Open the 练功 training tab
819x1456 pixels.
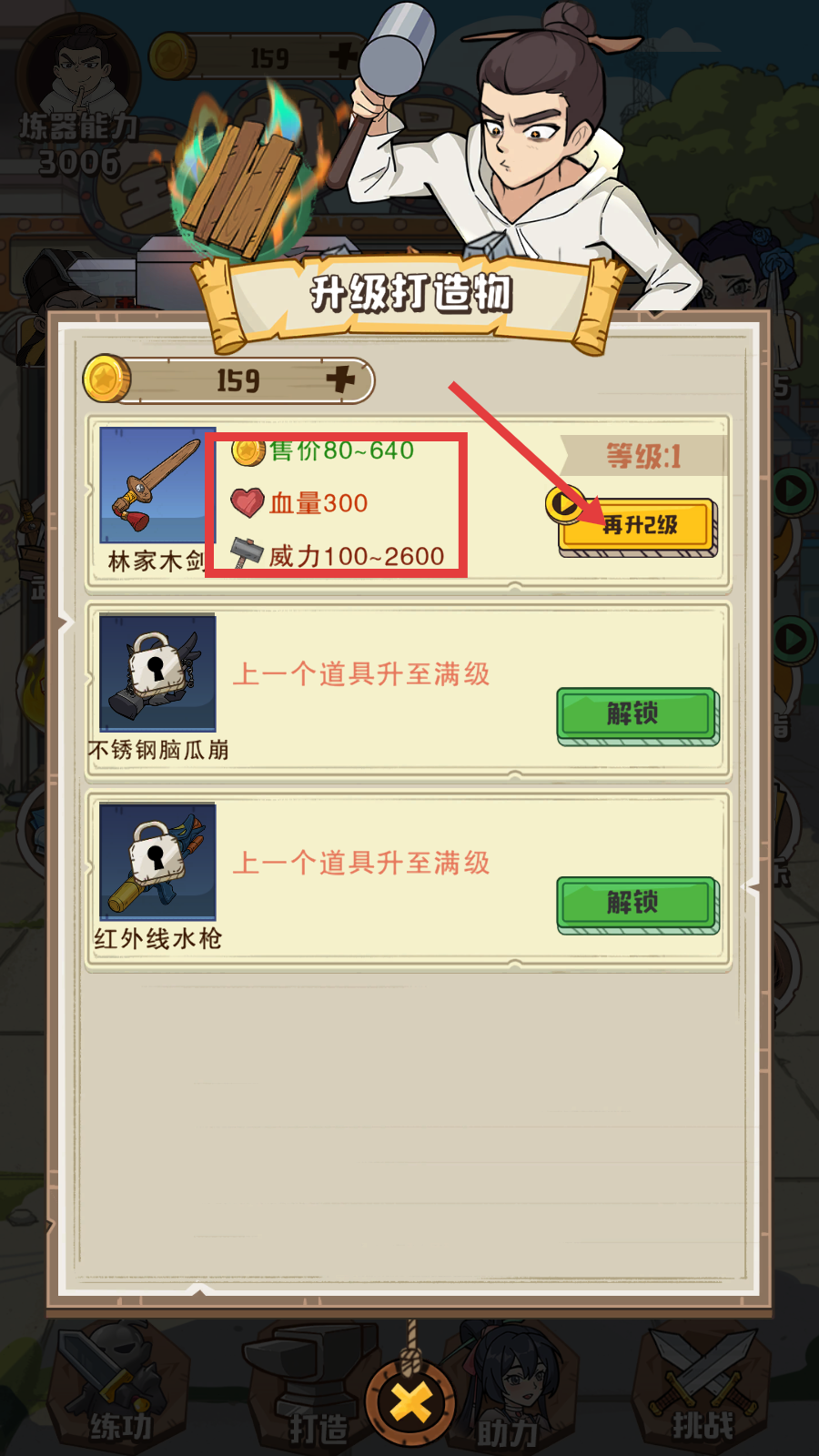(120, 1388)
